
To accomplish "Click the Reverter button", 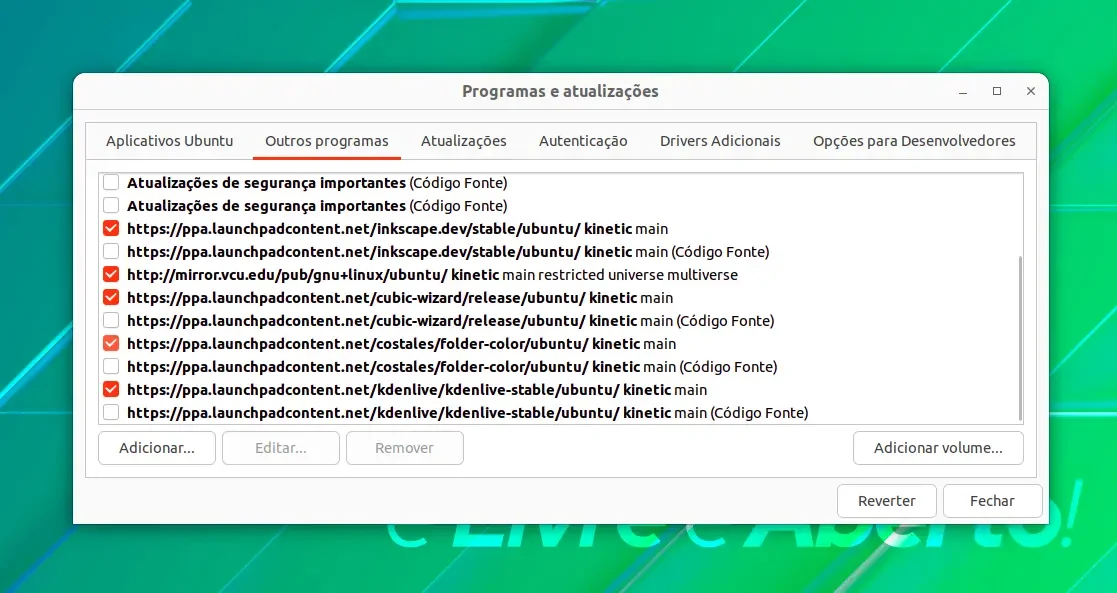I will (x=887, y=501).
